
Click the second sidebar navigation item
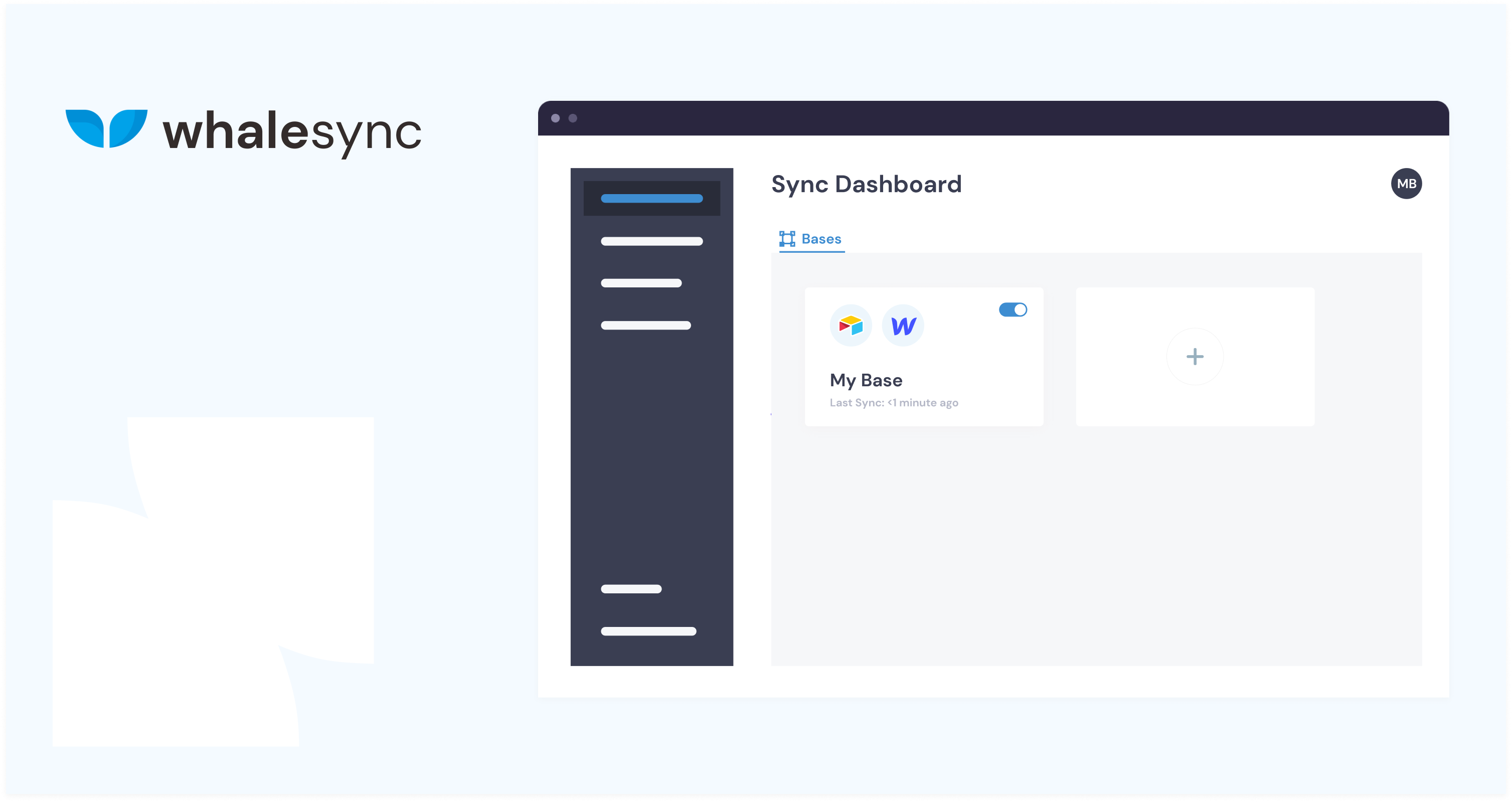pyautogui.click(x=651, y=241)
